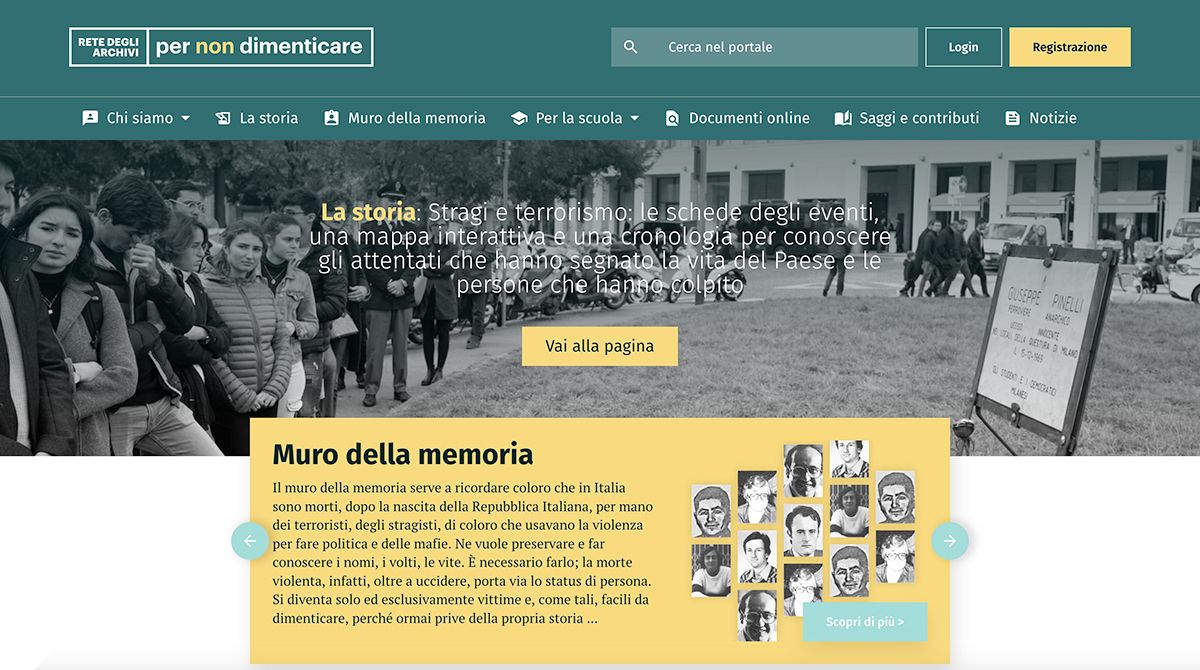
Task: Go to previous carousel slide arrow
Action: (x=250, y=541)
